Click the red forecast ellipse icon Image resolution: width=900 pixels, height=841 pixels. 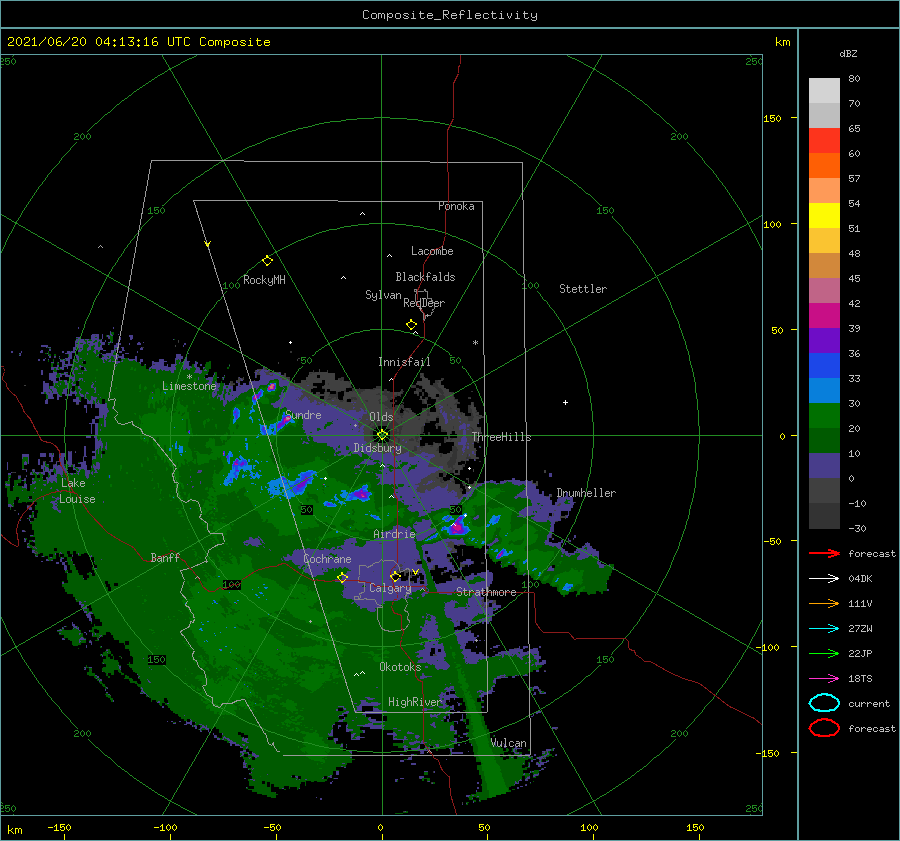click(824, 728)
